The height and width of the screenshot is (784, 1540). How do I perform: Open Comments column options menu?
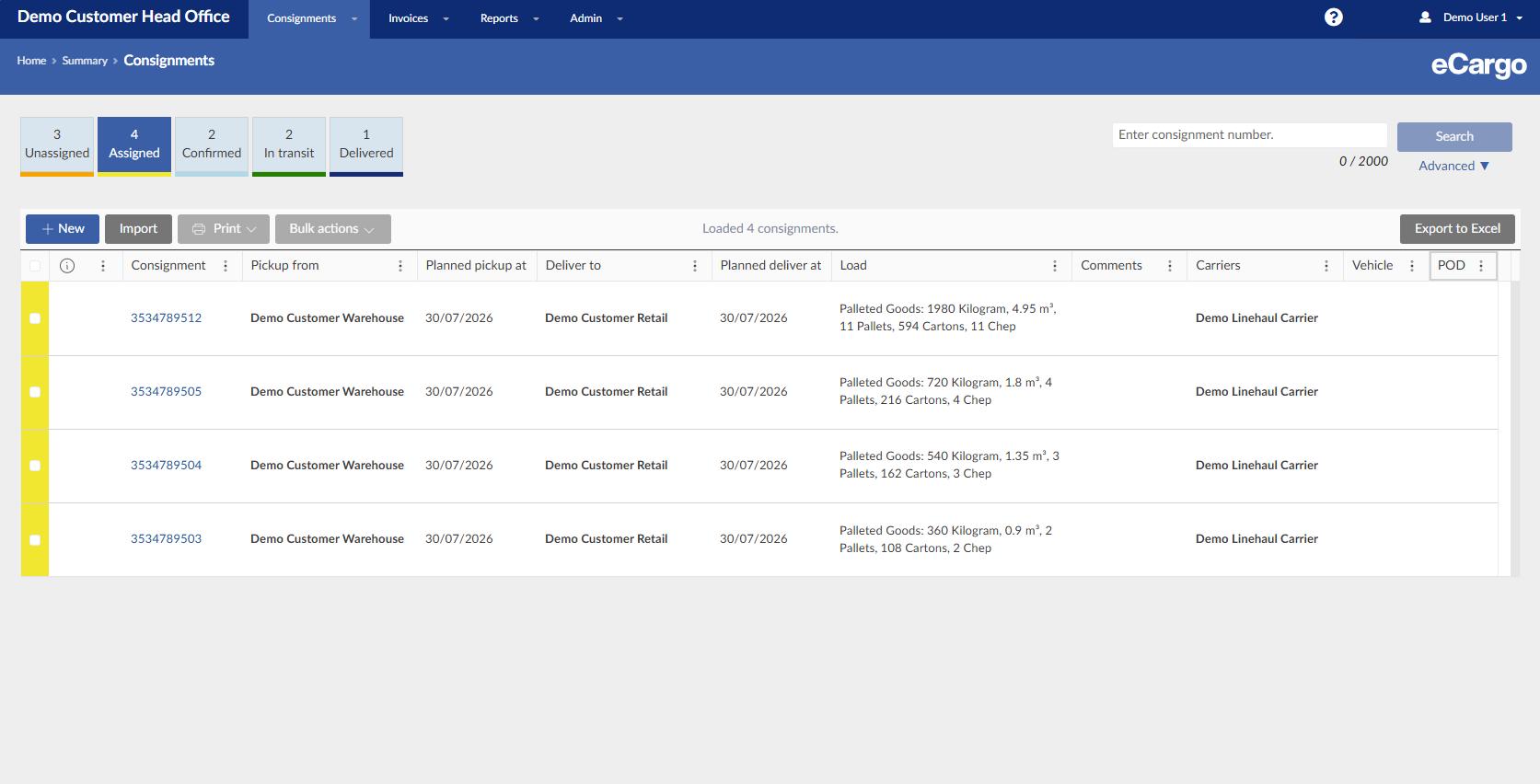[x=1170, y=266]
